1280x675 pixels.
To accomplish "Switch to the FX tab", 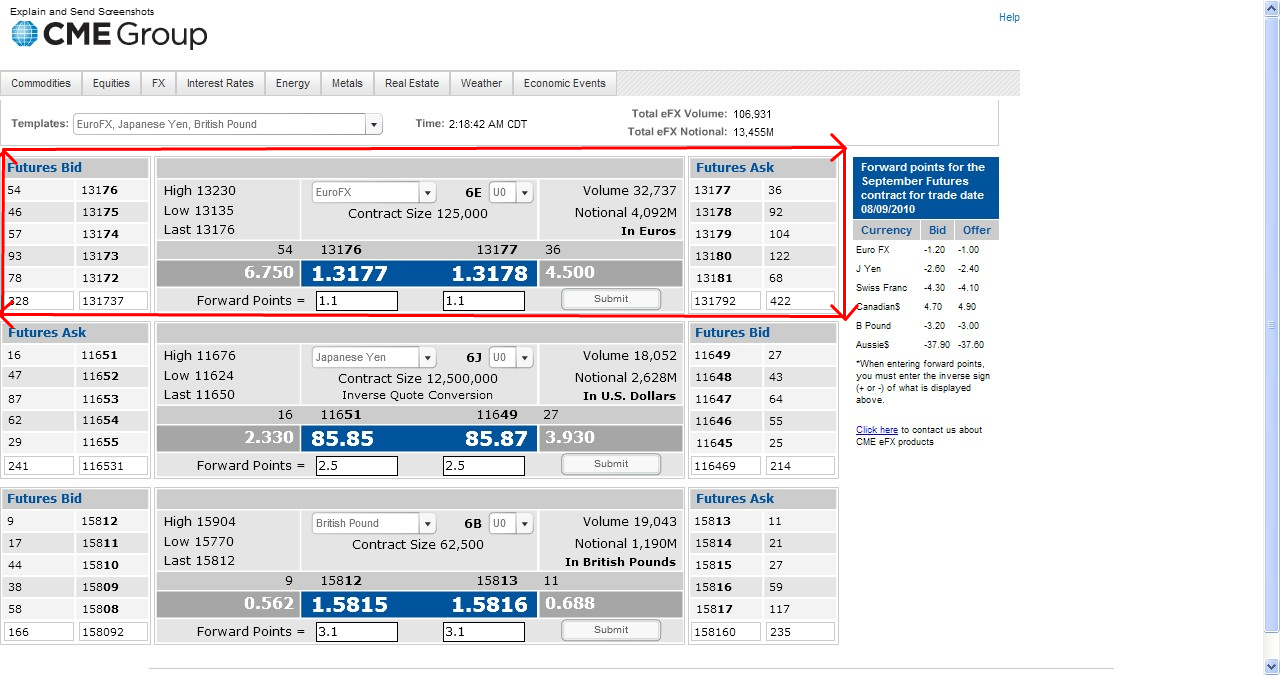I will (x=158, y=84).
